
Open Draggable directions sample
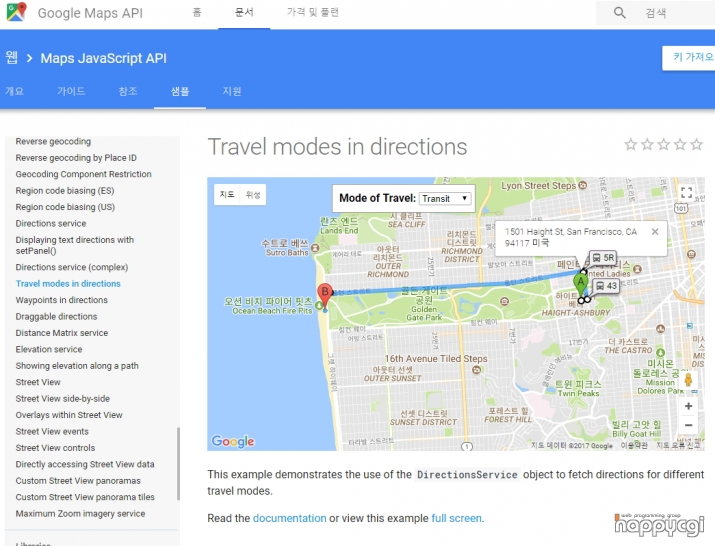(56, 317)
